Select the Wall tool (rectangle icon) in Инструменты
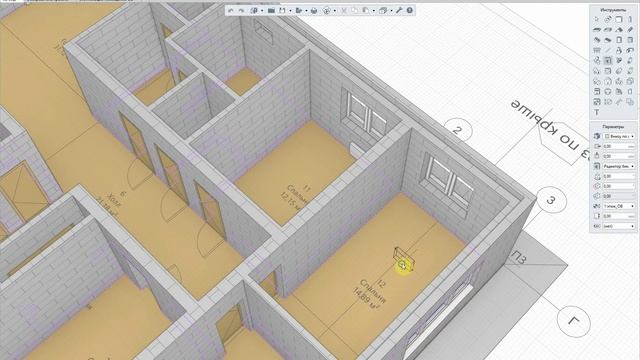 pyautogui.click(x=619, y=19)
